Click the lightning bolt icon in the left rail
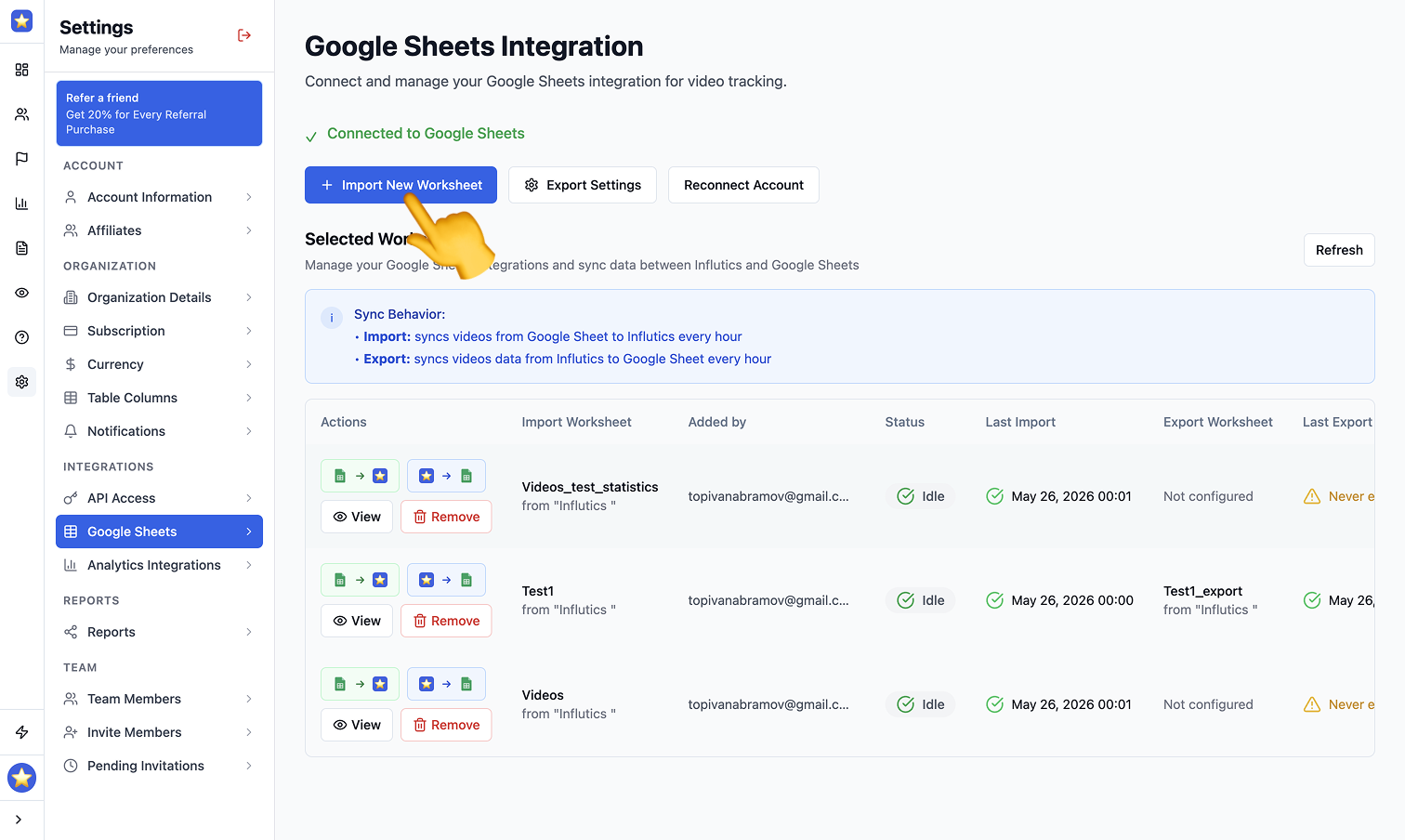Image resolution: width=1405 pixels, height=840 pixels. [x=21, y=732]
